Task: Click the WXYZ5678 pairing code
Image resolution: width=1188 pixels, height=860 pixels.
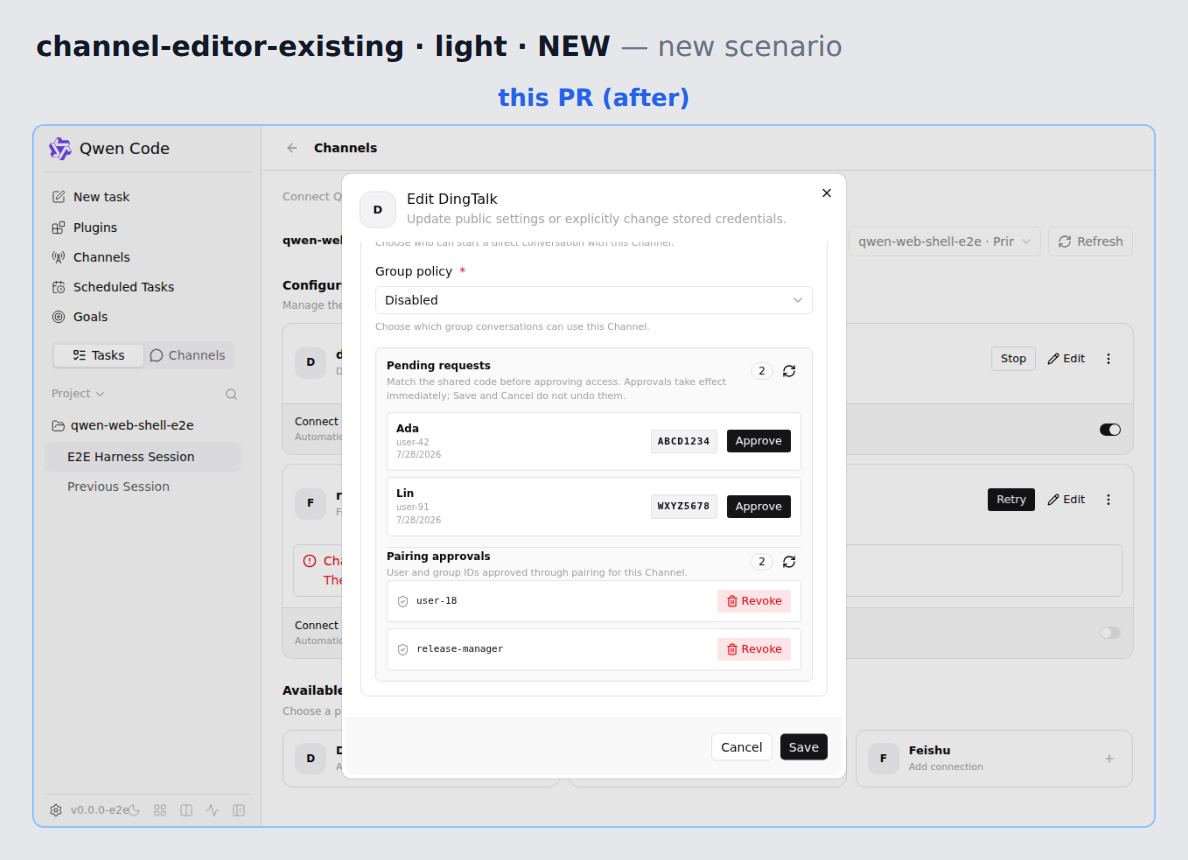Action: click(683, 506)
